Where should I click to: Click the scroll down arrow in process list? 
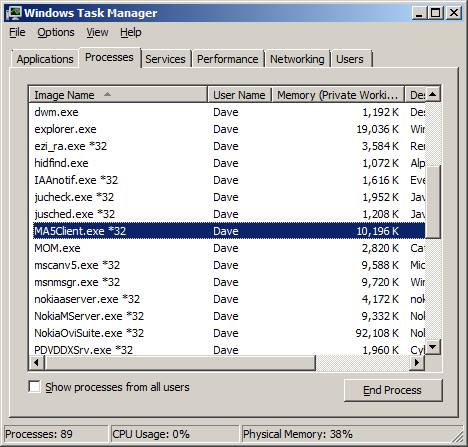coord(433,347)
